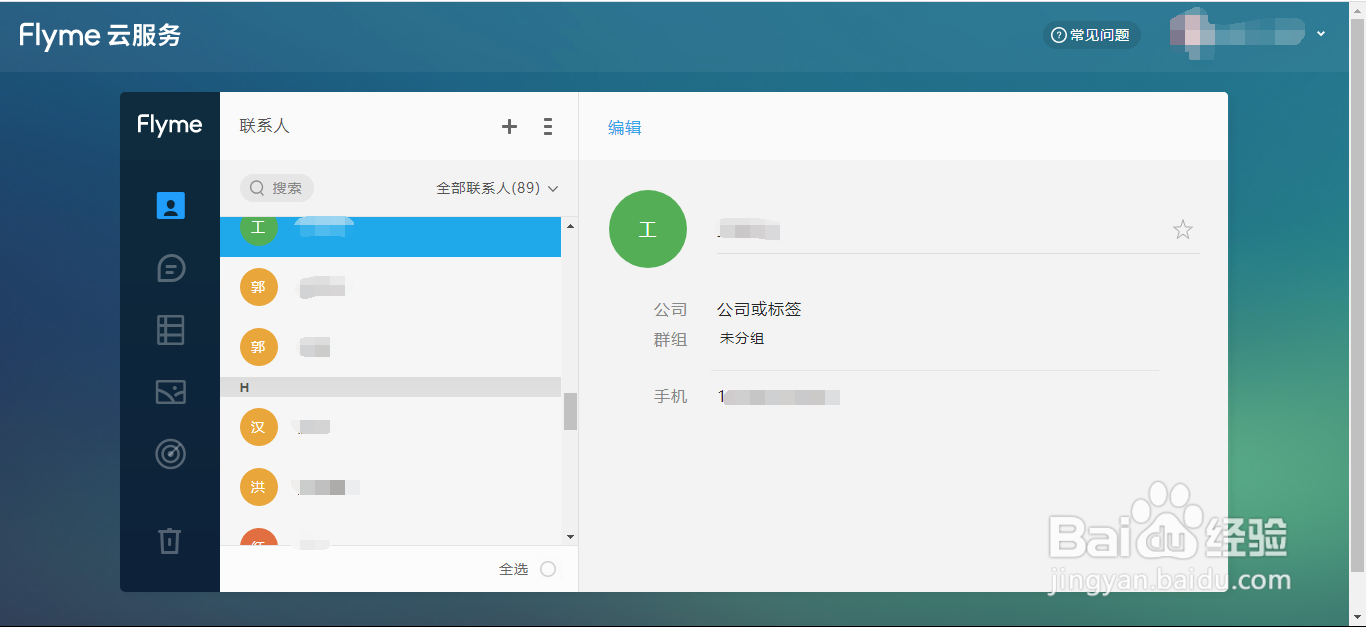
Task: Select the 全选 checkbox to select all contacts
Action: tap(548, 568)
